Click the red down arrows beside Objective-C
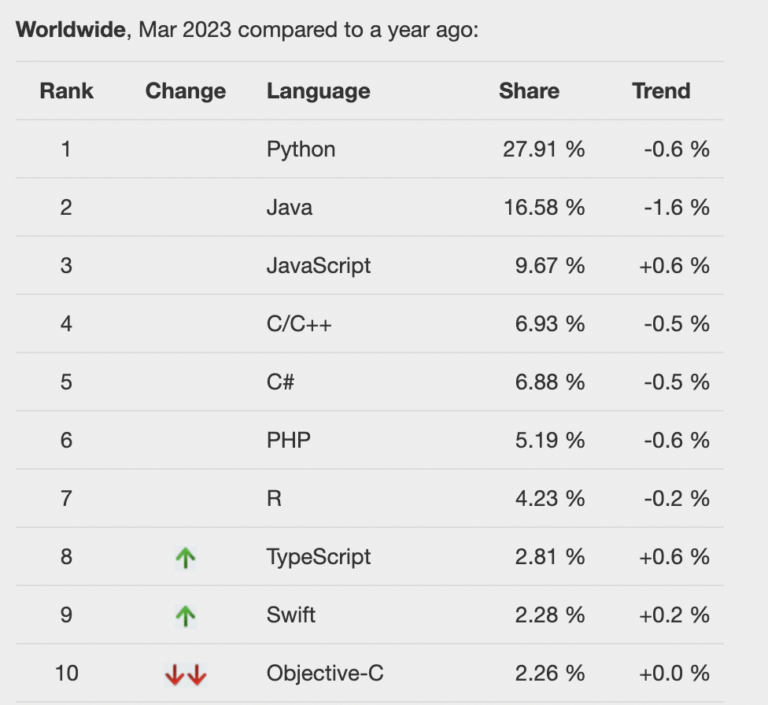The image size is (768, 705). [186, 674]
